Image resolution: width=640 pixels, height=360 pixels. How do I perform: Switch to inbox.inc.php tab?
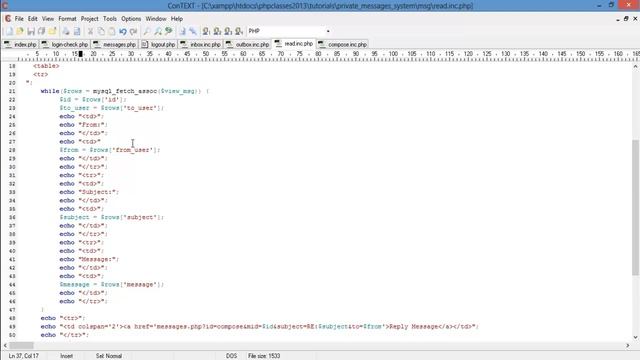tap(200, 44)
